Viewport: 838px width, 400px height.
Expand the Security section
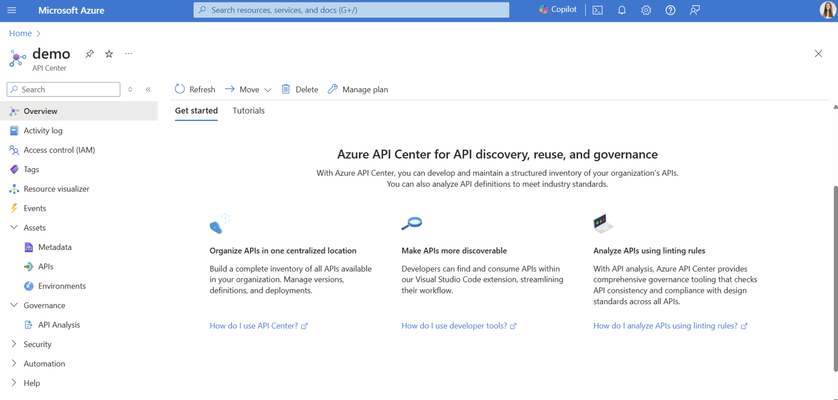(x=14, y=344)
